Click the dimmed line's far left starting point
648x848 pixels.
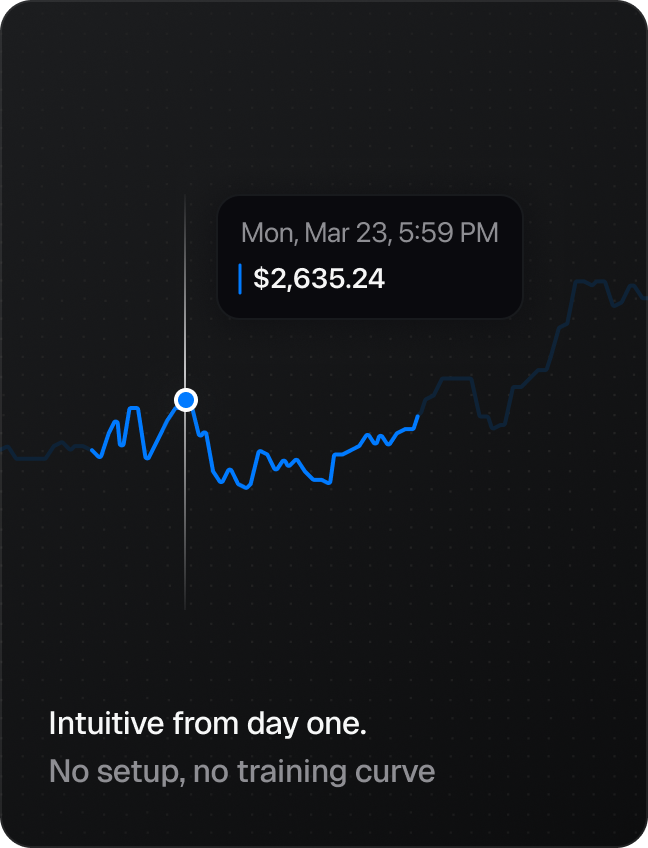click(x=4, y=448)
